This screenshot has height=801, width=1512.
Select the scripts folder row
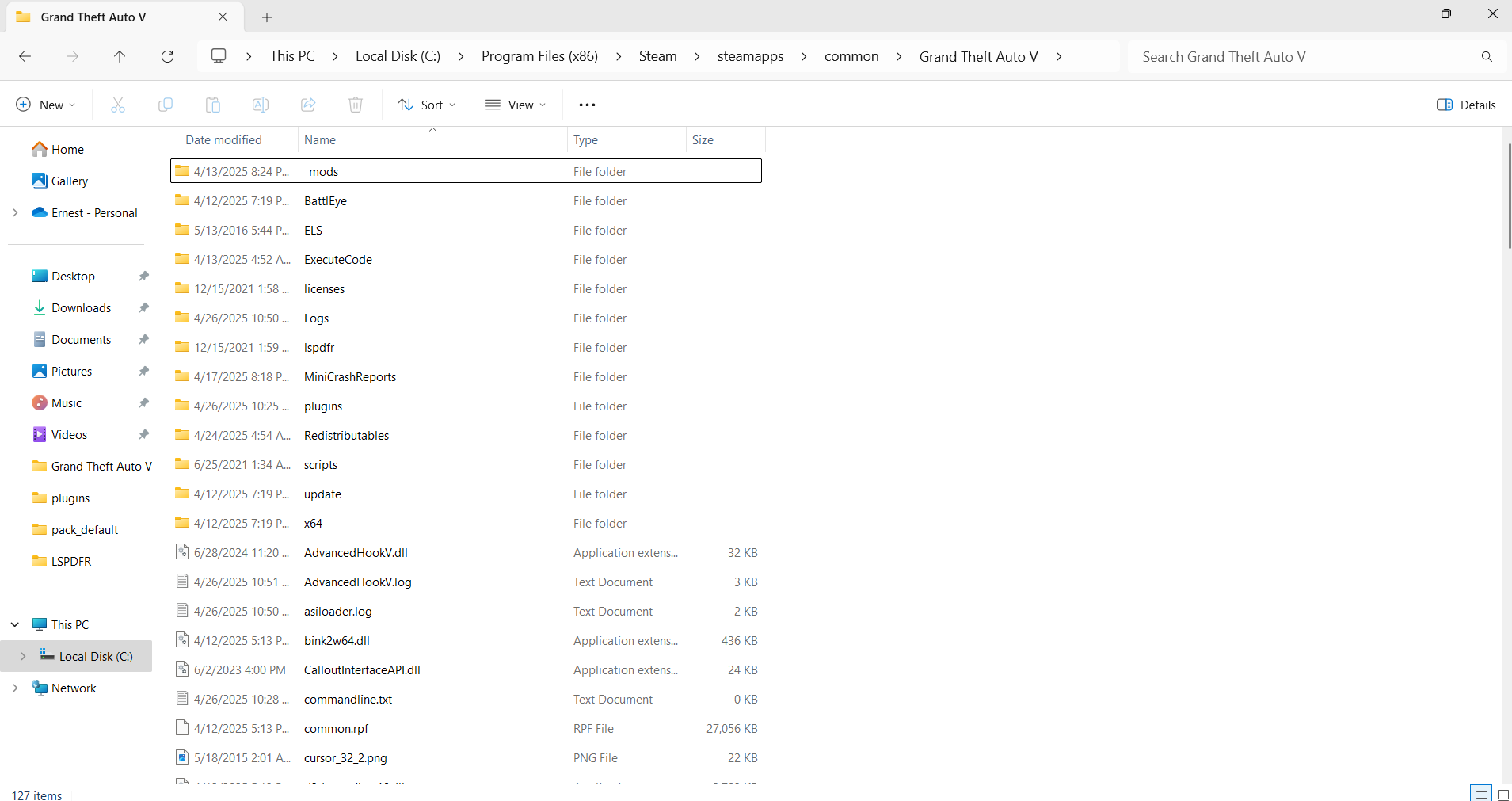467,464
